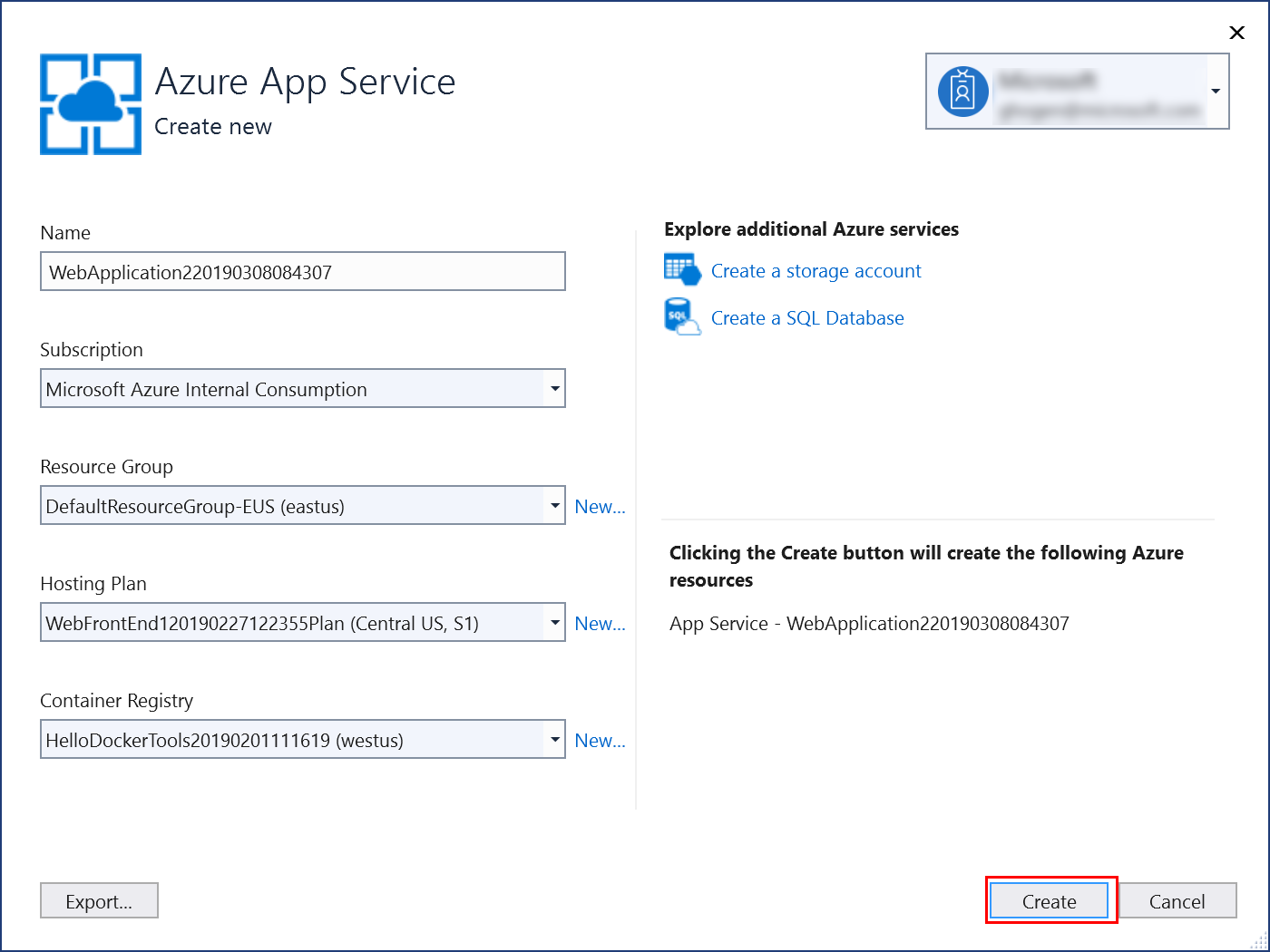The image size is (1270, 952).
Task: Click the Create button
Action: [x=1049, y=900]
